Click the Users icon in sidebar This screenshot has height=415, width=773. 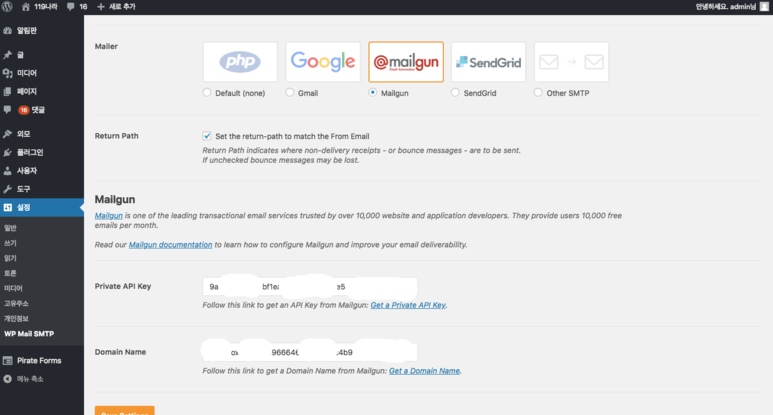[7, 171]
